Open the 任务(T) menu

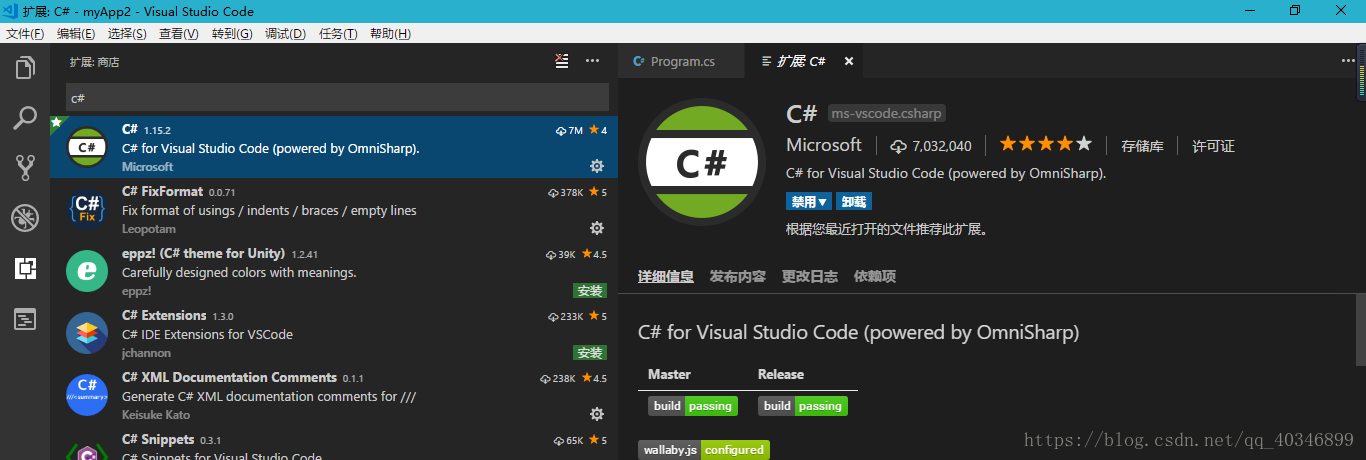click(338, 33)
